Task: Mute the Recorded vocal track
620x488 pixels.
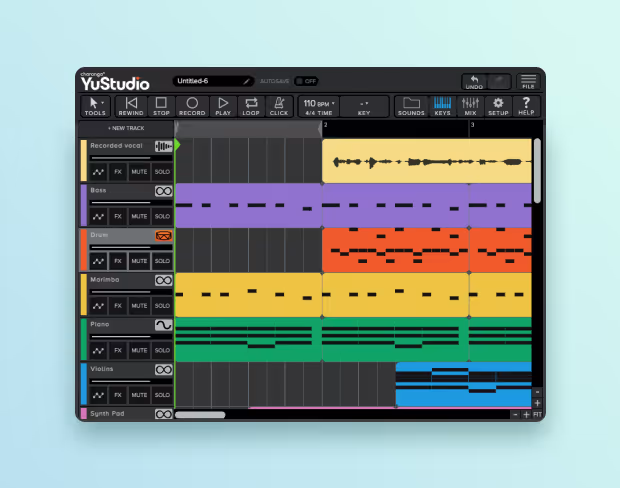Action: coord(139,172)
